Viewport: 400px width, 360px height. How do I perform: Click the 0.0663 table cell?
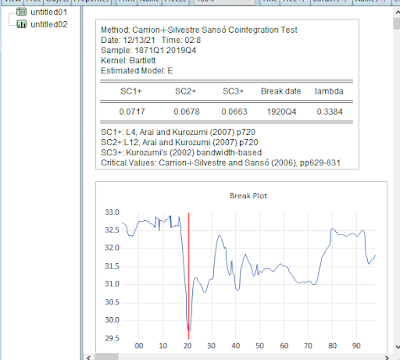pos(234,112)
